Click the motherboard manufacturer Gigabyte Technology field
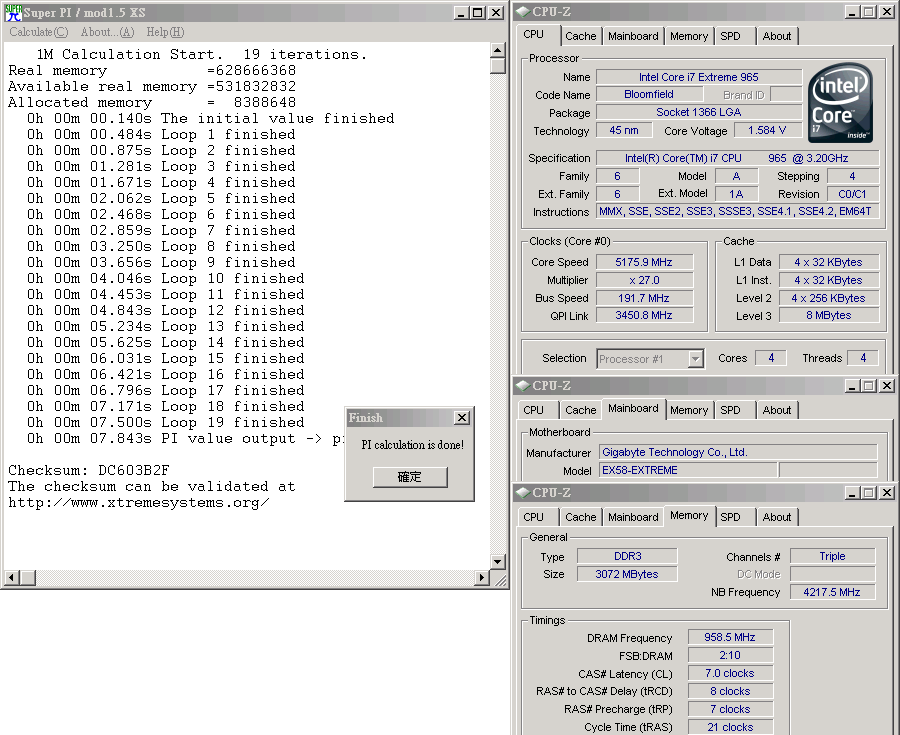Image resolution: width=900 pixels, height=735 pixels. pos(738,452)
